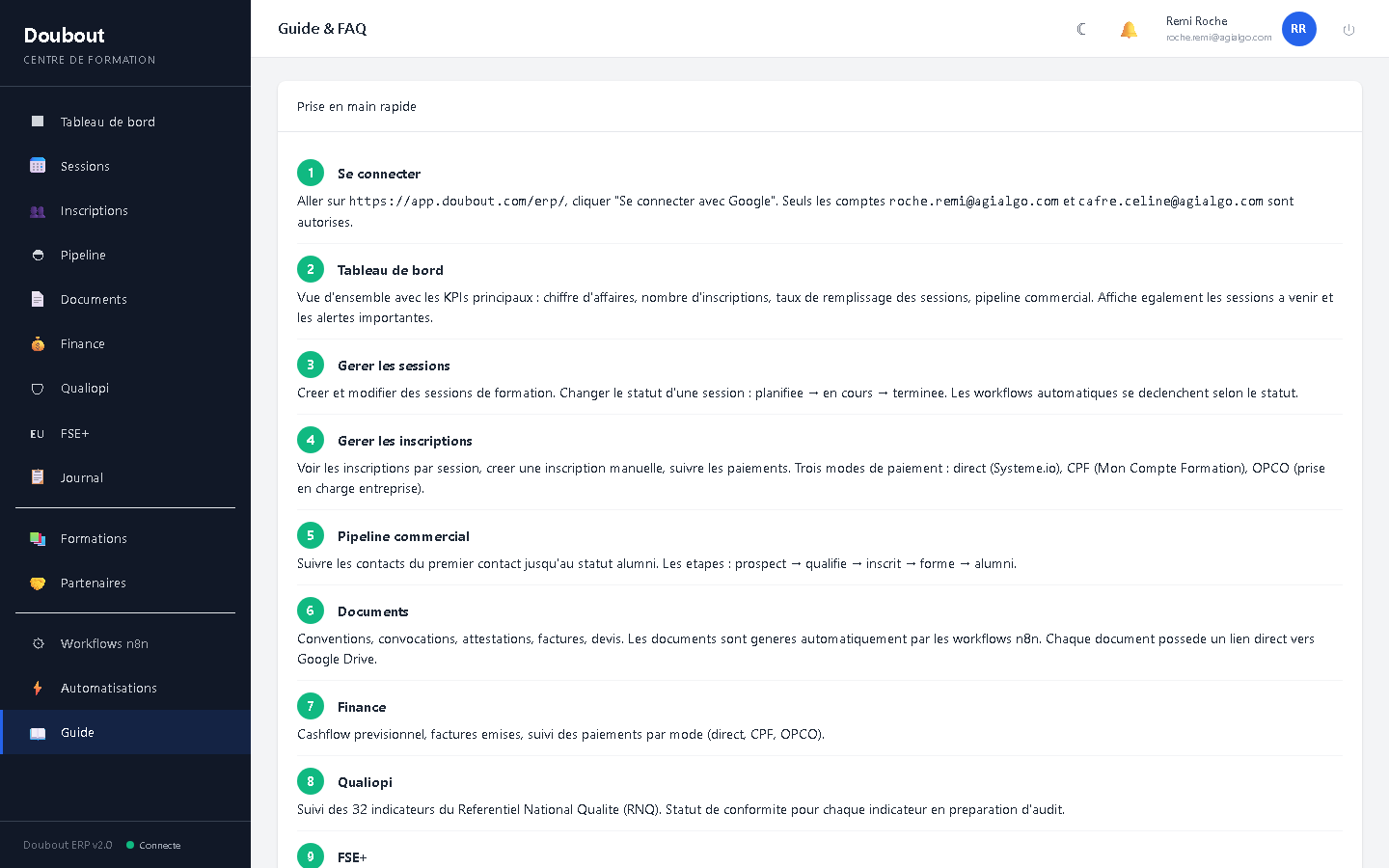The image size is (1389, 868).
Task: Open the Documents section in sidebar
Action: (94, 299)
